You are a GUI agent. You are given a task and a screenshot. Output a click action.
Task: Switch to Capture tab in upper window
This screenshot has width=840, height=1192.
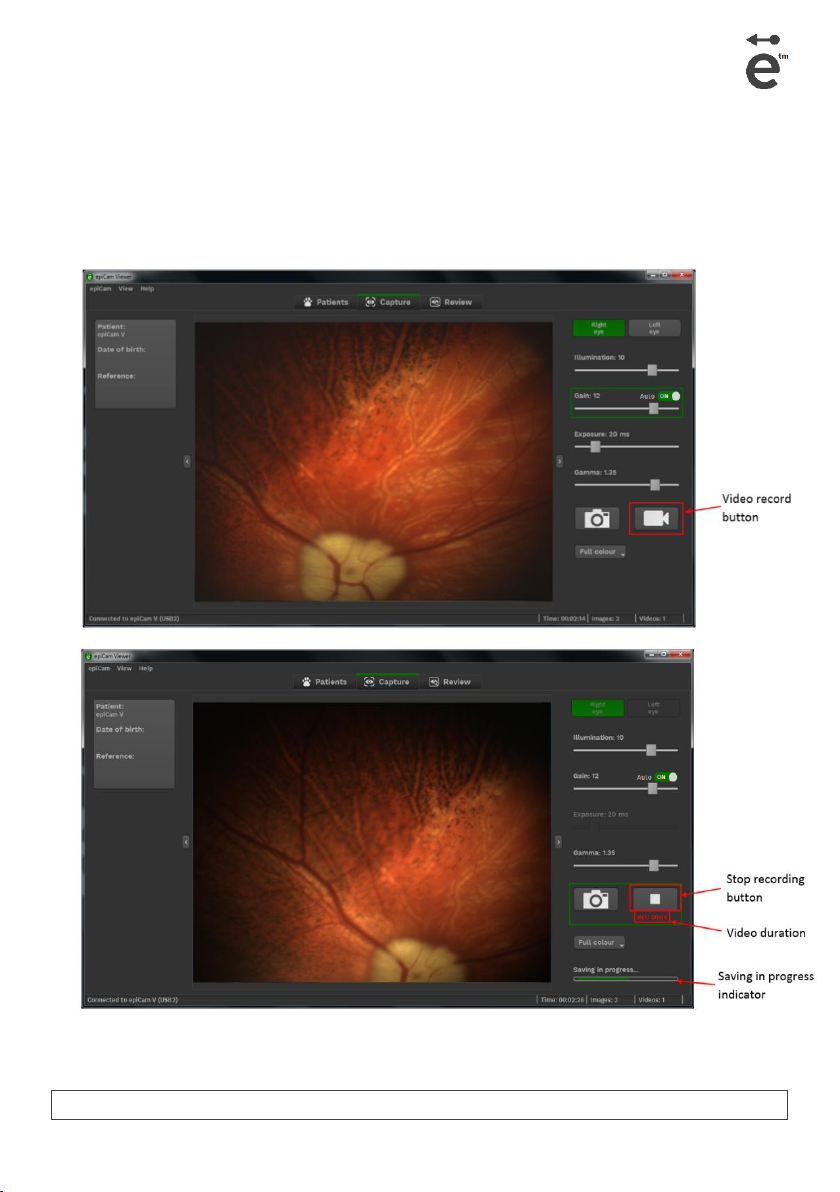coord(388,302)
